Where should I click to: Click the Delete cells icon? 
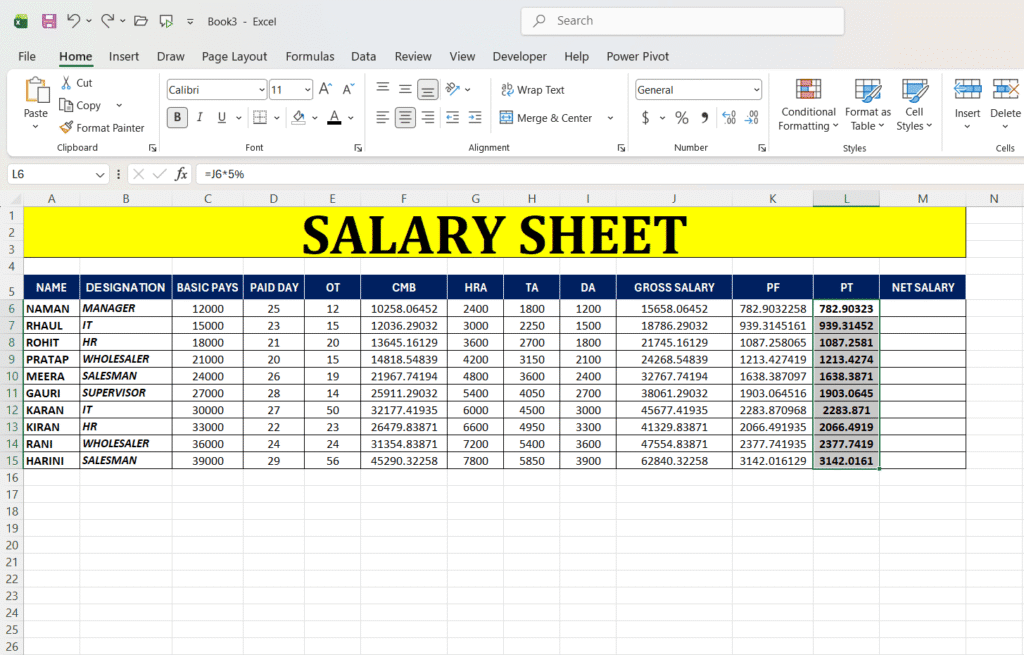pyautogui.click(x=1006, y=89)
